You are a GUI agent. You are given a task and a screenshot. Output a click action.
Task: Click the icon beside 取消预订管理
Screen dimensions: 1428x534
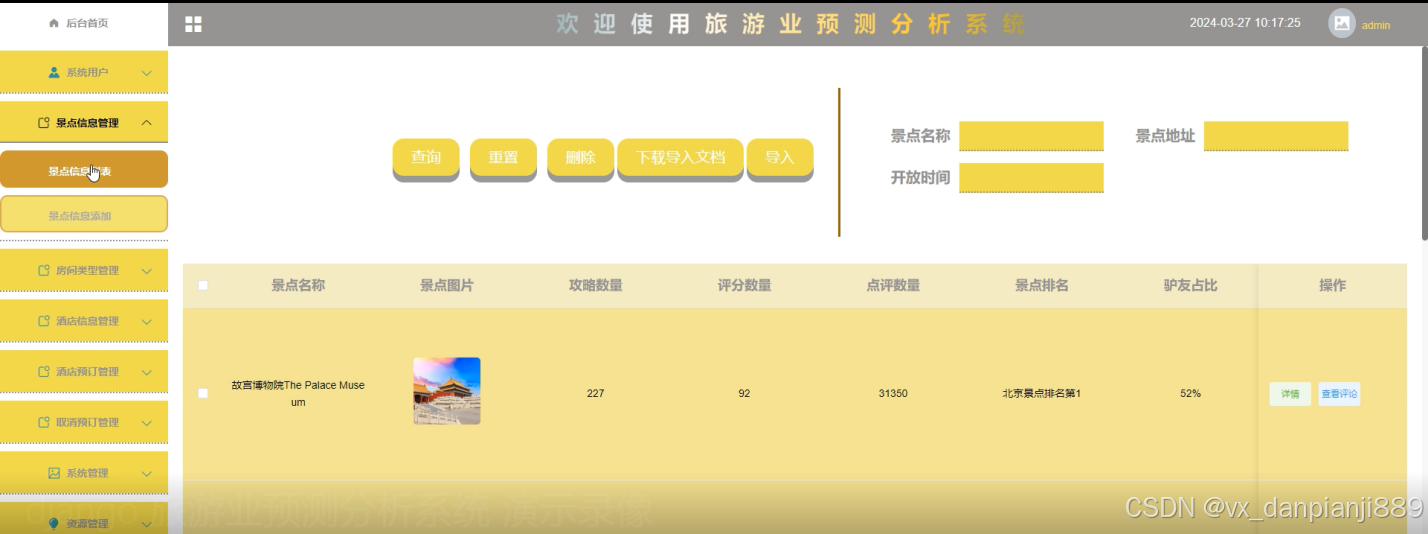tap(43, 422)
